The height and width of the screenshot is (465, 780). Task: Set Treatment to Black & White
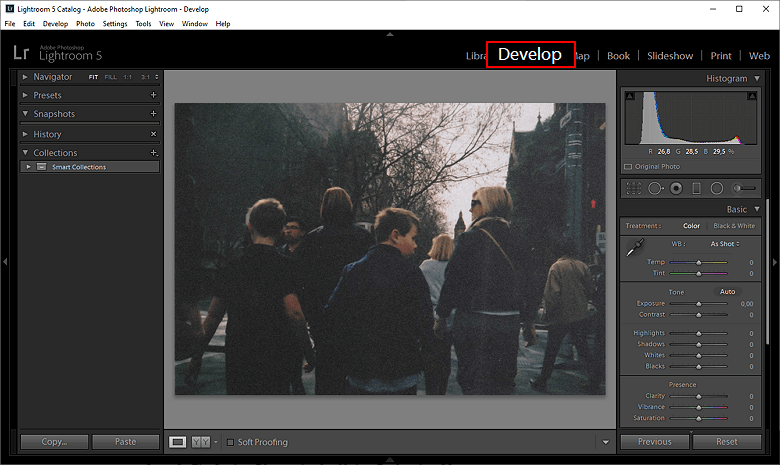(x=734, y=226)
